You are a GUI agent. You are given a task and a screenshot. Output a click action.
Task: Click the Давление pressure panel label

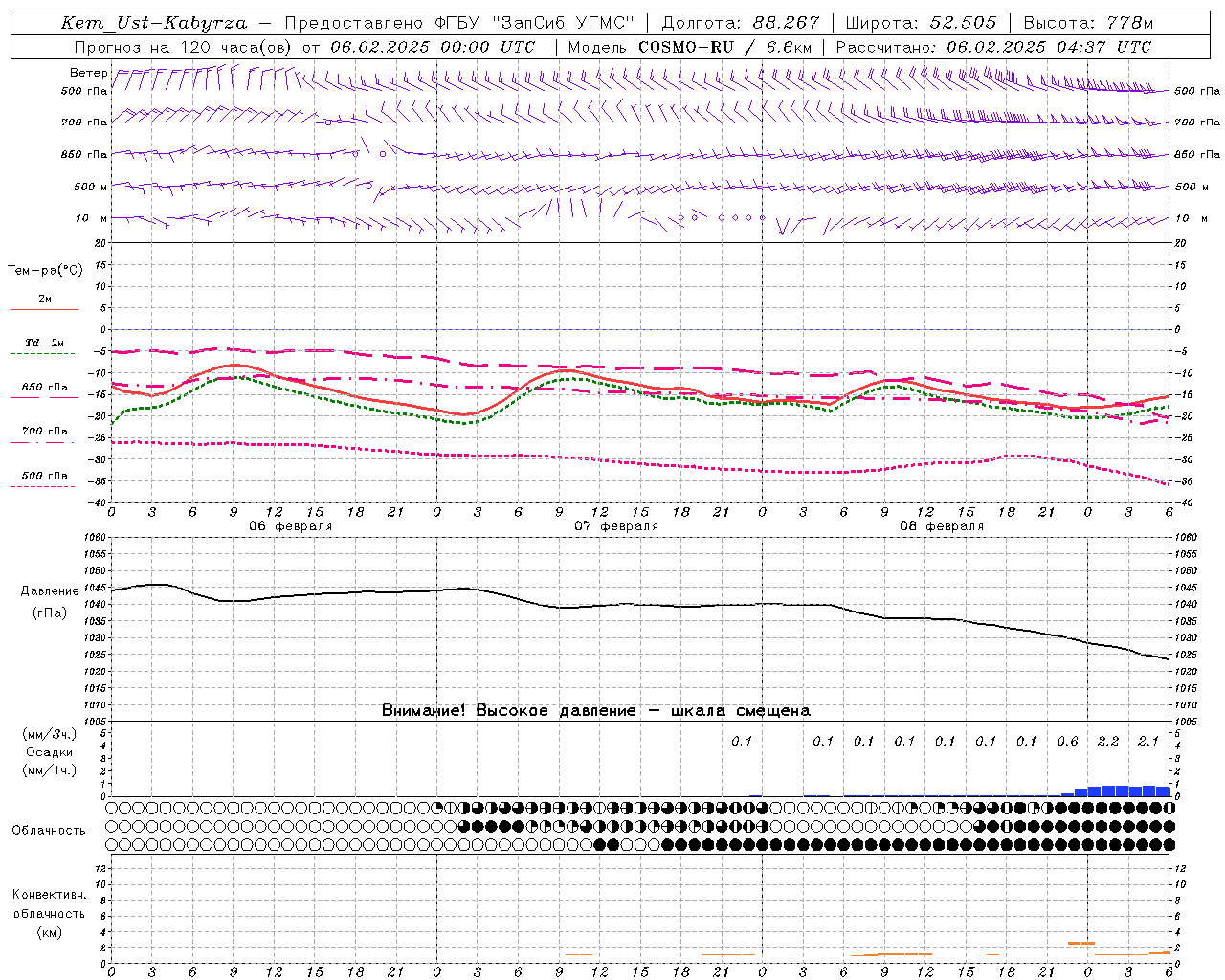49,591
